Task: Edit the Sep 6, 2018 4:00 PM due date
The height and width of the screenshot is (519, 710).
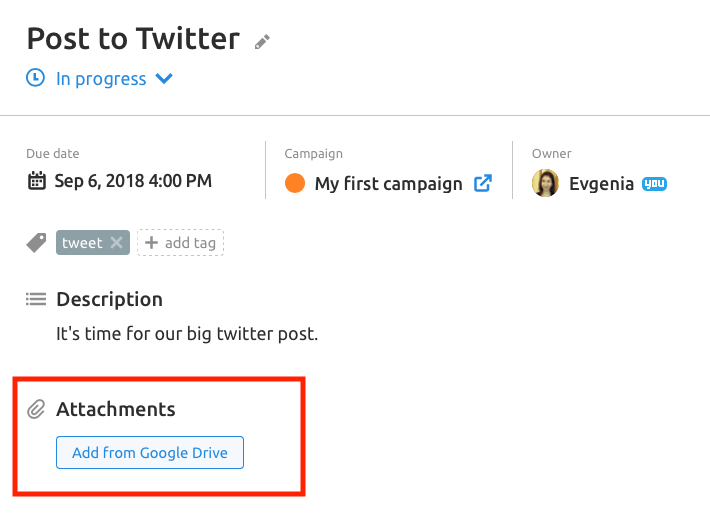Action: pos(133,181)
